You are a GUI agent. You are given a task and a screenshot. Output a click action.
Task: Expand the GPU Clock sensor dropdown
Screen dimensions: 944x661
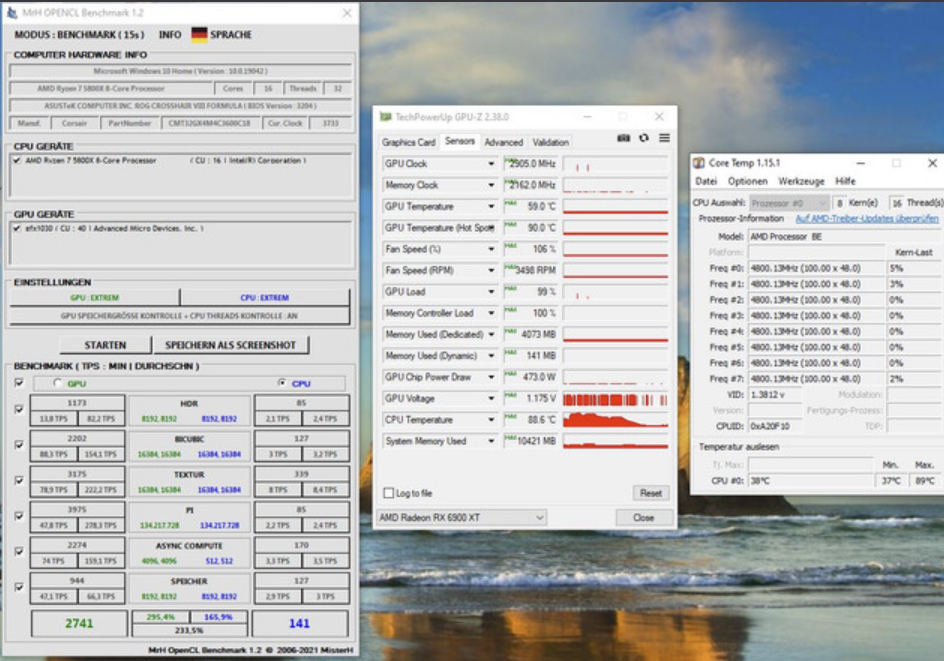click(491, 164)
